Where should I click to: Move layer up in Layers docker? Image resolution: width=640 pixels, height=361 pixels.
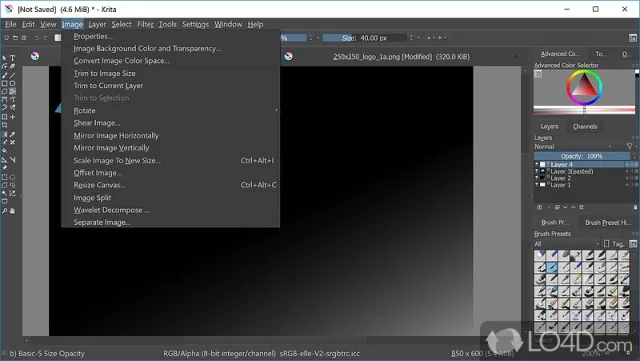573,207
